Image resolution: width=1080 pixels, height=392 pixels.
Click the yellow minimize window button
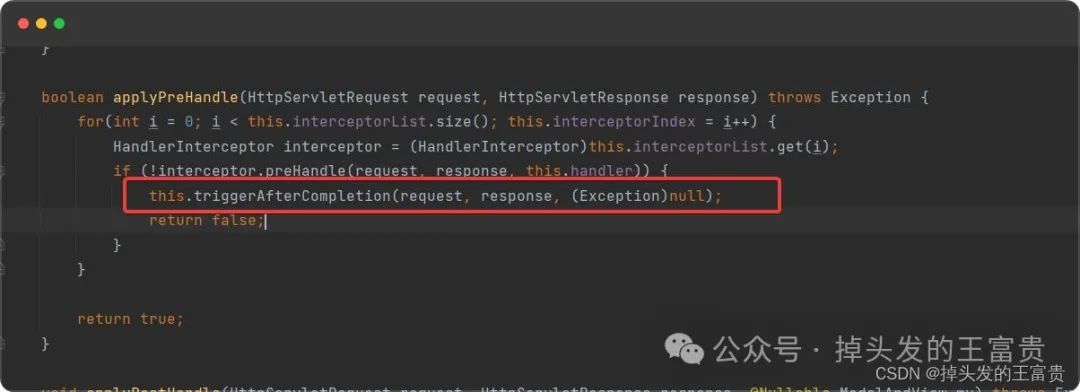click(41, 23)
